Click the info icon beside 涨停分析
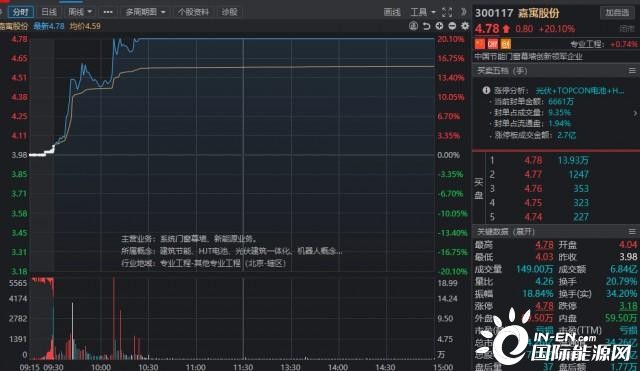The image size is (640, 371). [x=486, y=90]
